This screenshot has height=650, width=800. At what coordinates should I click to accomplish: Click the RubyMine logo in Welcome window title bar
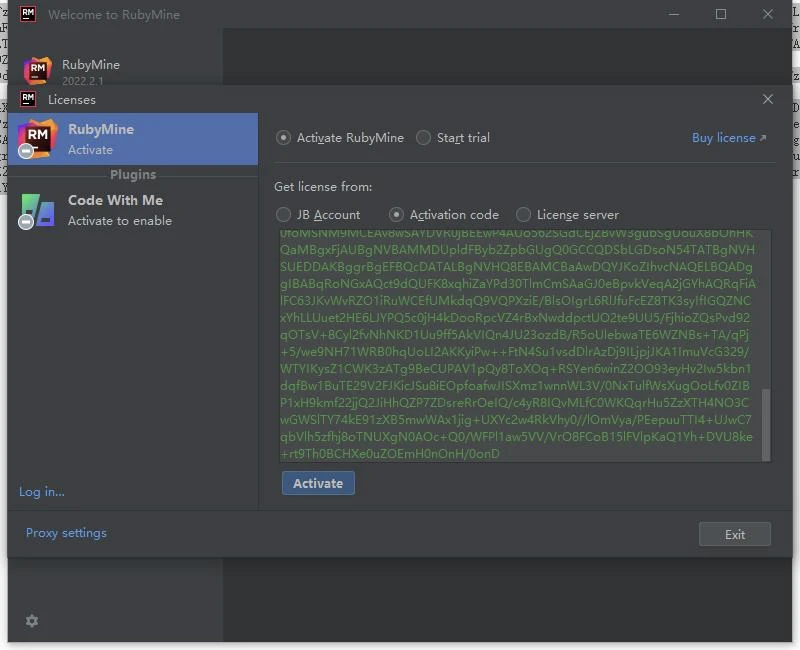pyautogui.click(x=28, y=15)
